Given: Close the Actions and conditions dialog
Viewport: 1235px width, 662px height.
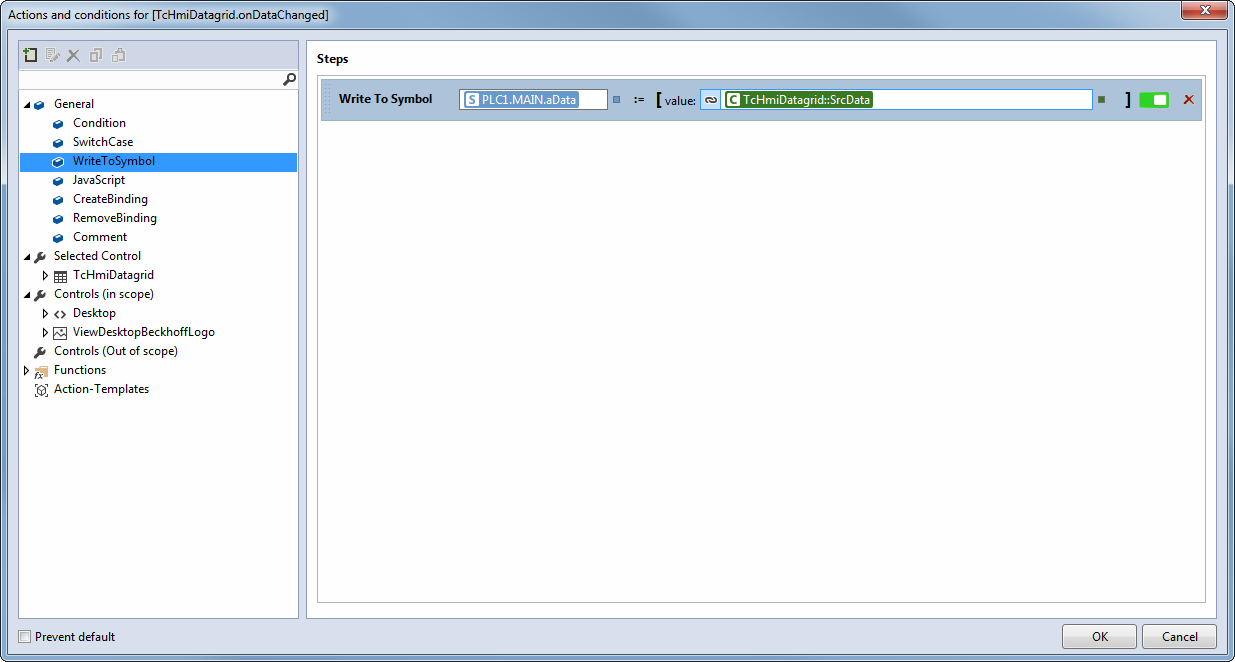Looking at the screenshot, I should [x=1202, y=11].
